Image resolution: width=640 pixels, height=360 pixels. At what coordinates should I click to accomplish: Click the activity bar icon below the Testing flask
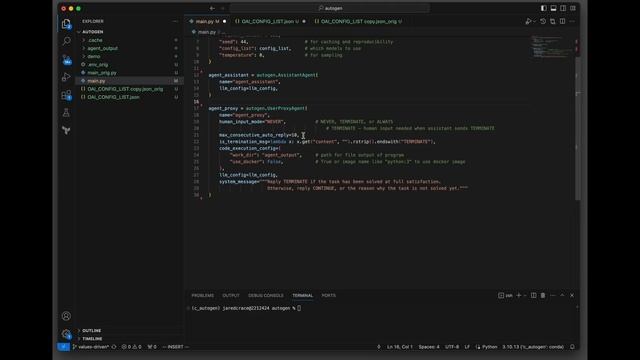tap(66, 131)
